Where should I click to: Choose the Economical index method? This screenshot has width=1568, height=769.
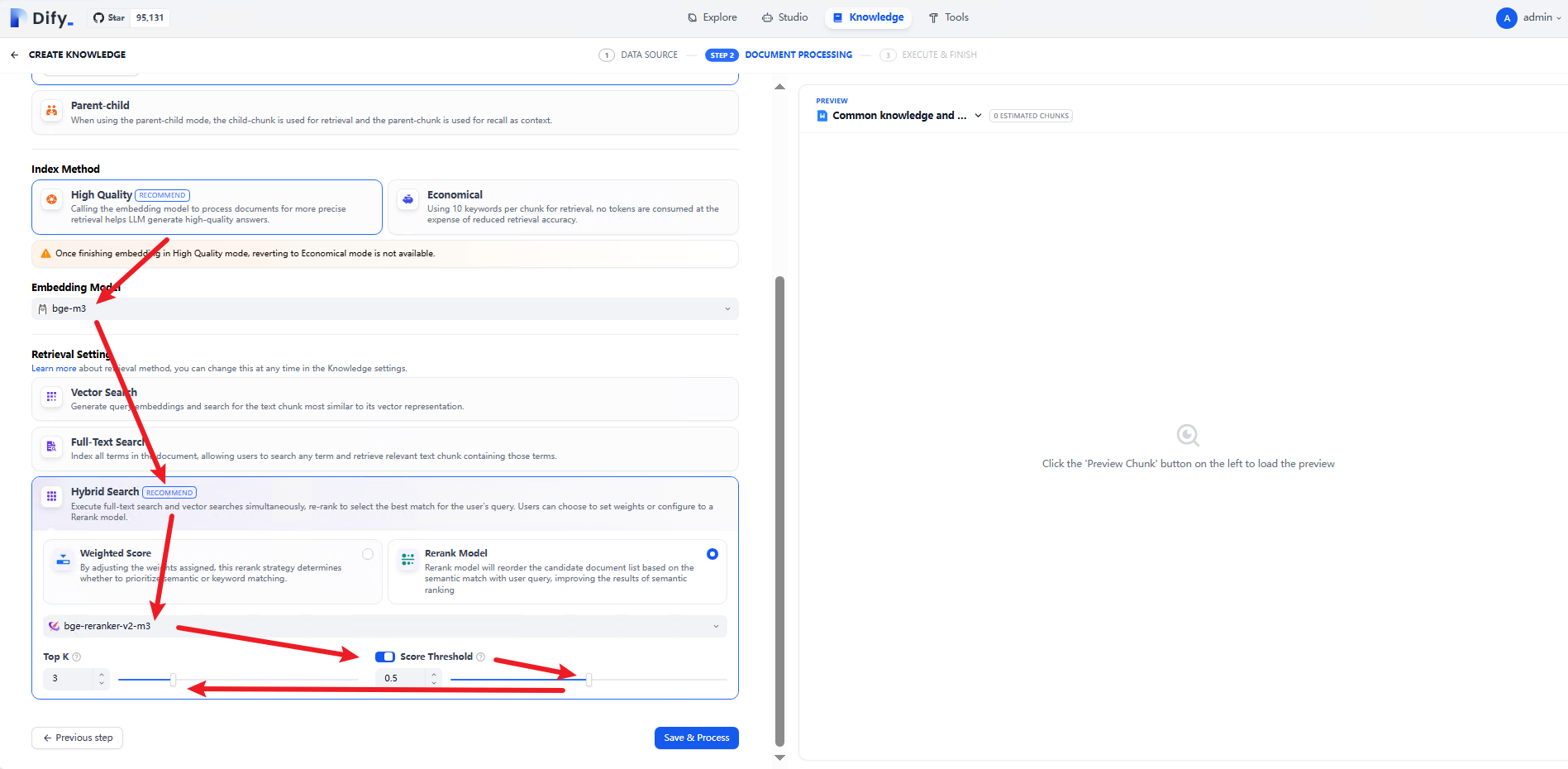pos(563,207)
